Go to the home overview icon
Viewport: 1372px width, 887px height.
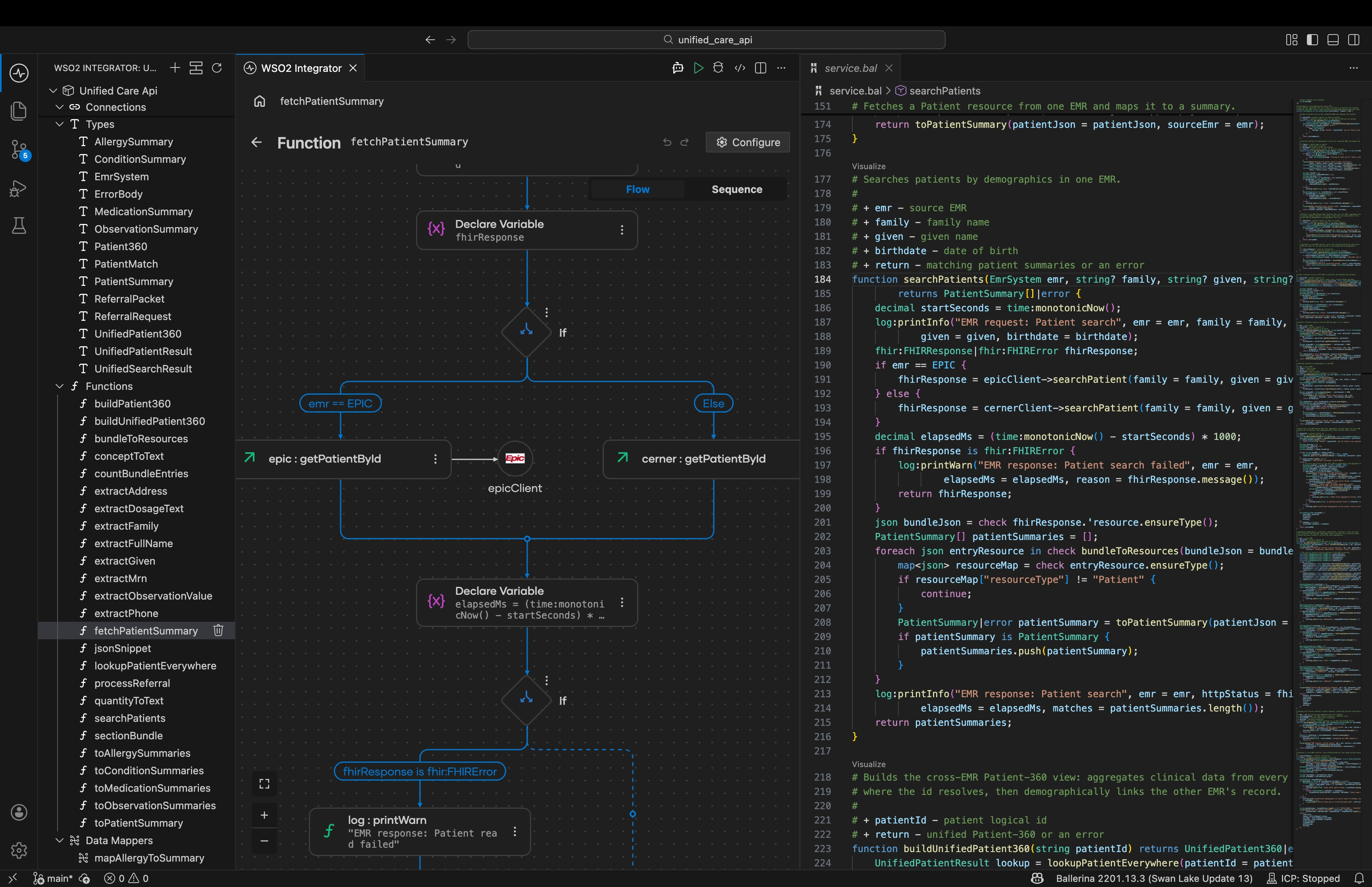pyautogui.click(x=260, y=101)
